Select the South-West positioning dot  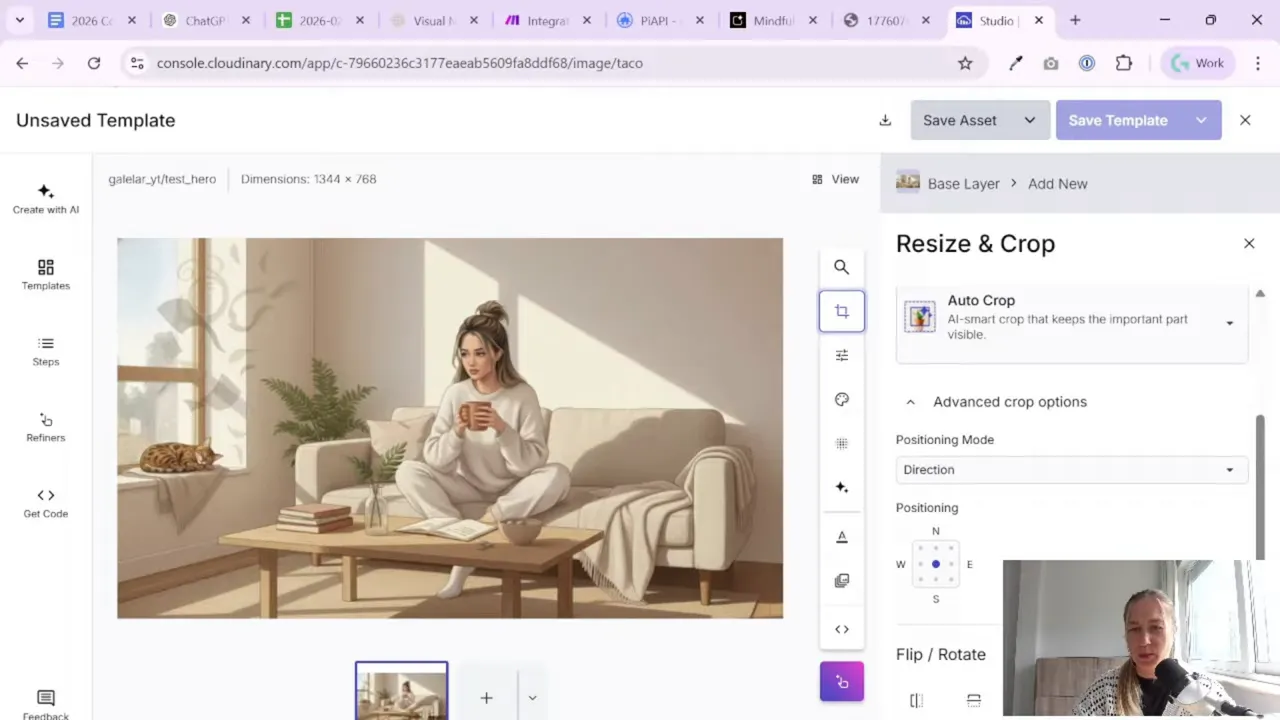click(x=921, y=579)
